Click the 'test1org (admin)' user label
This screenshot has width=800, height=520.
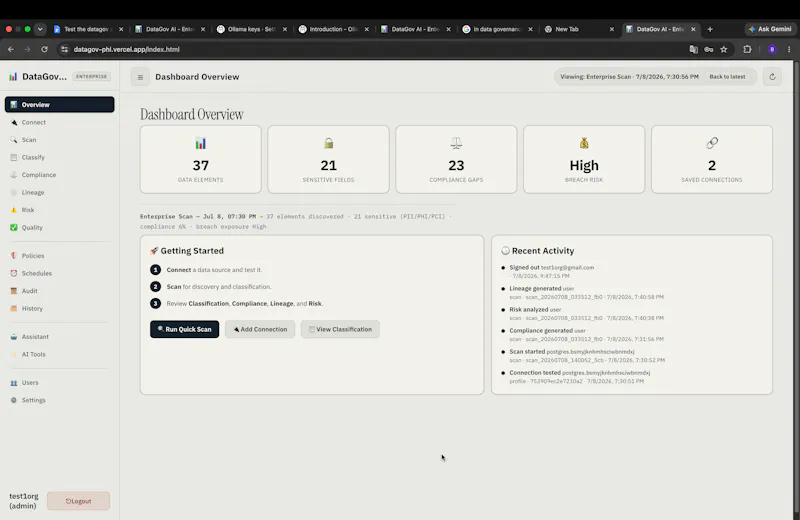coord(24,501)
